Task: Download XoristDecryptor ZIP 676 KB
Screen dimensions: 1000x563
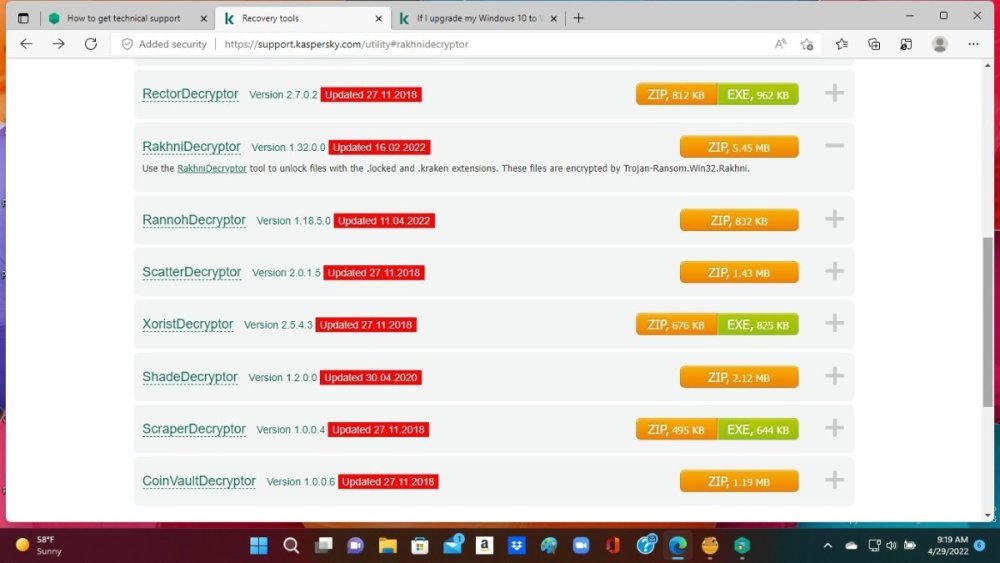Action: 676,325
